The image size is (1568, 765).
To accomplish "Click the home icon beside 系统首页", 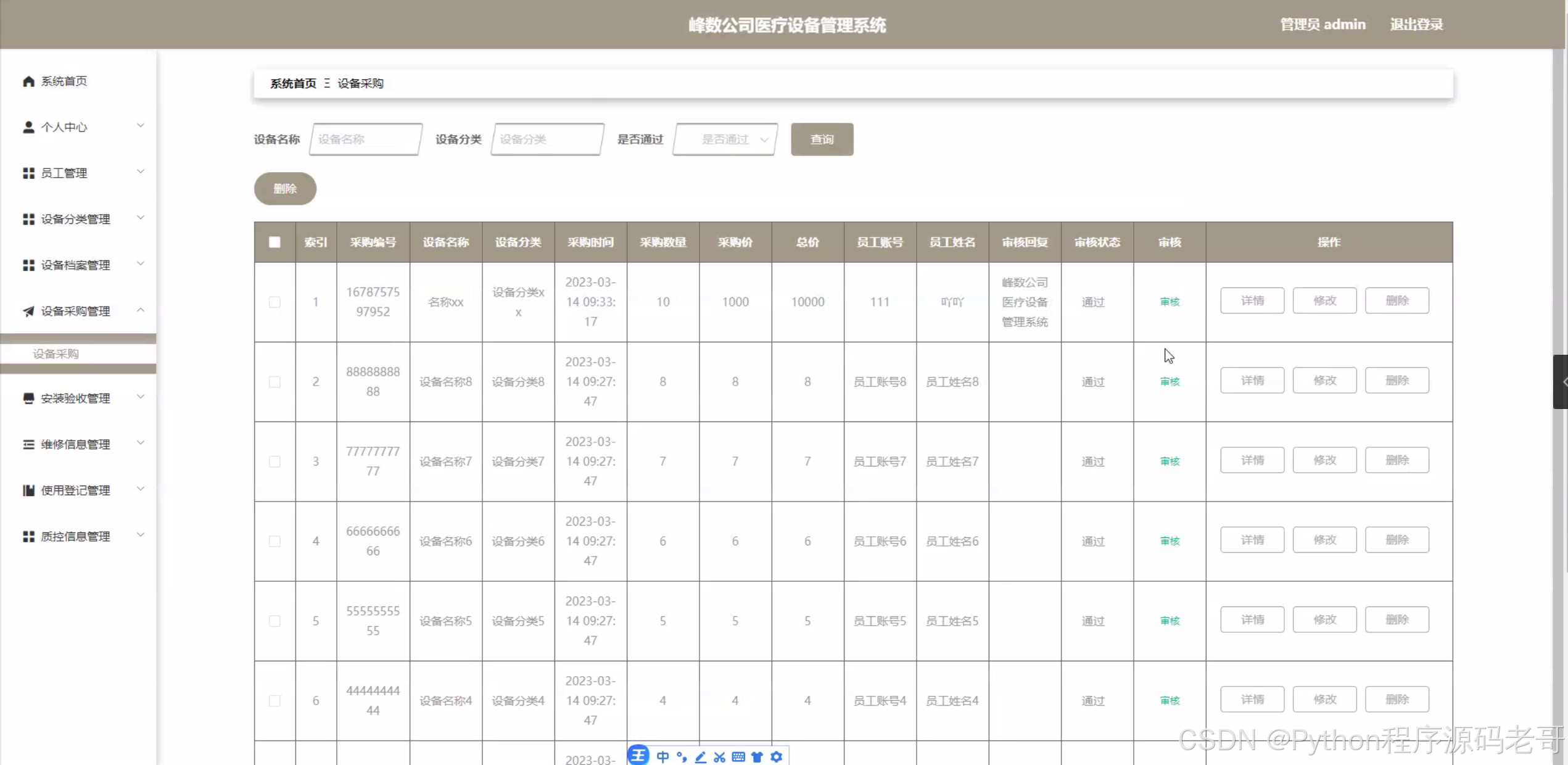I will tap(28, 81).
